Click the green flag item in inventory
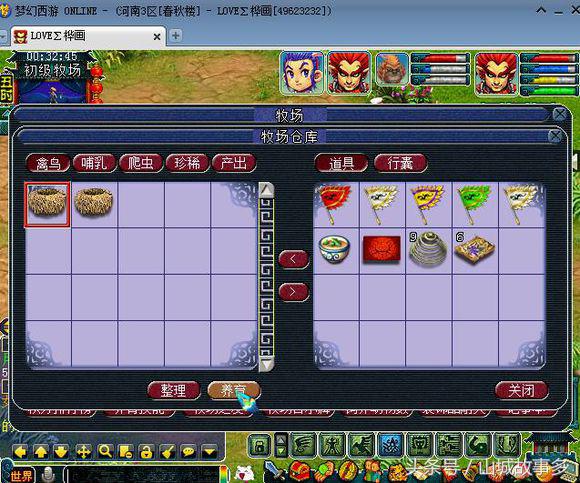Image resolution: width=580 pixels, height=483 pixels. coord(475,204)
